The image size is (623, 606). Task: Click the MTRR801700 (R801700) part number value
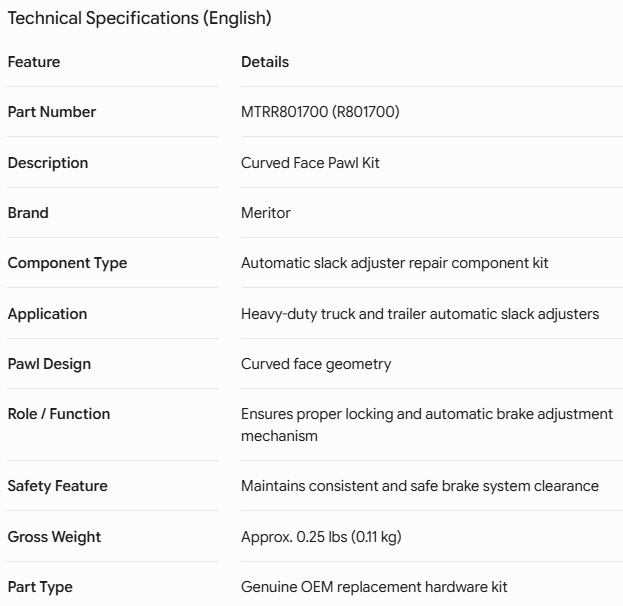pos(320,112)
